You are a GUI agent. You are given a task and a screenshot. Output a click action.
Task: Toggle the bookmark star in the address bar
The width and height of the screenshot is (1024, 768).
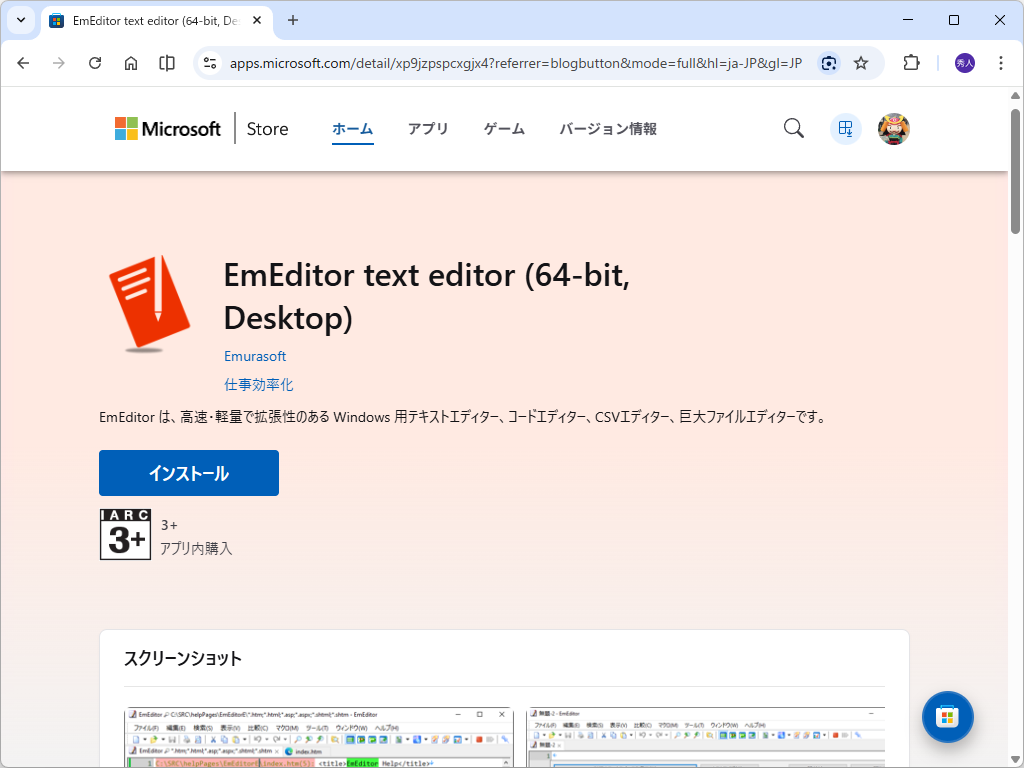[861, 62]
